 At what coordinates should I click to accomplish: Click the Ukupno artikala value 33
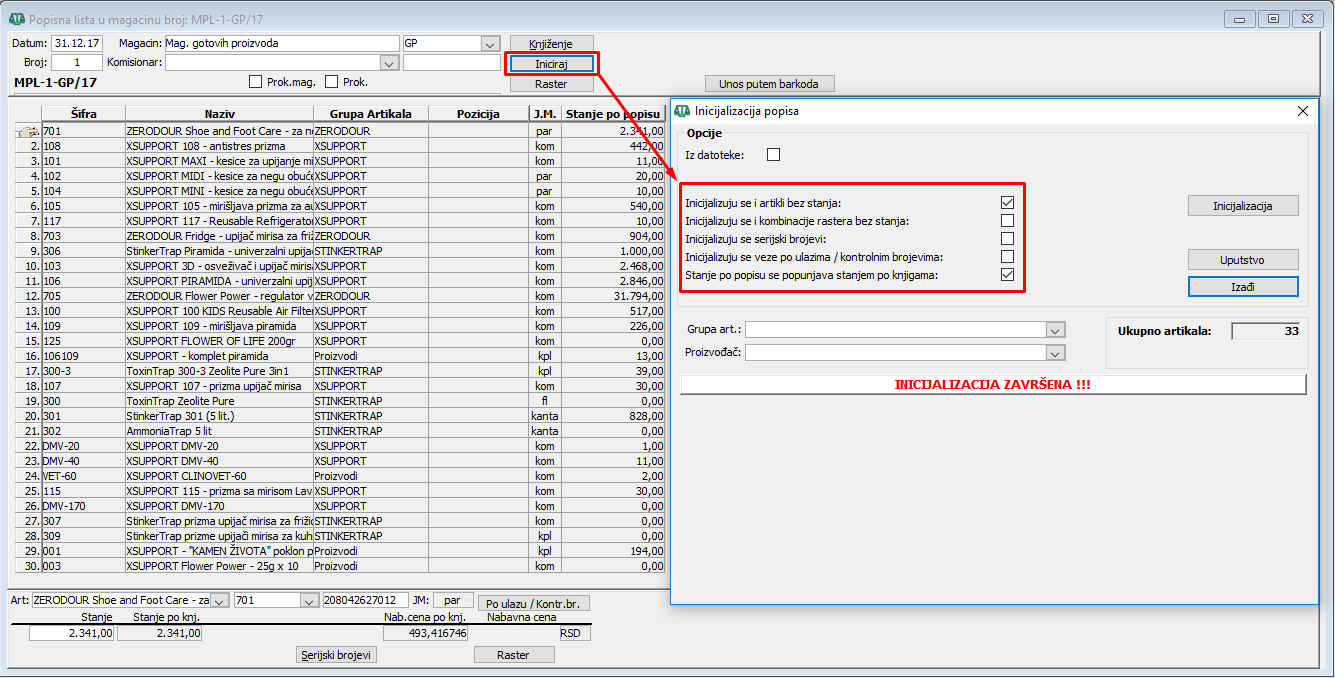pyautogui.click(x=1264, y=331)
